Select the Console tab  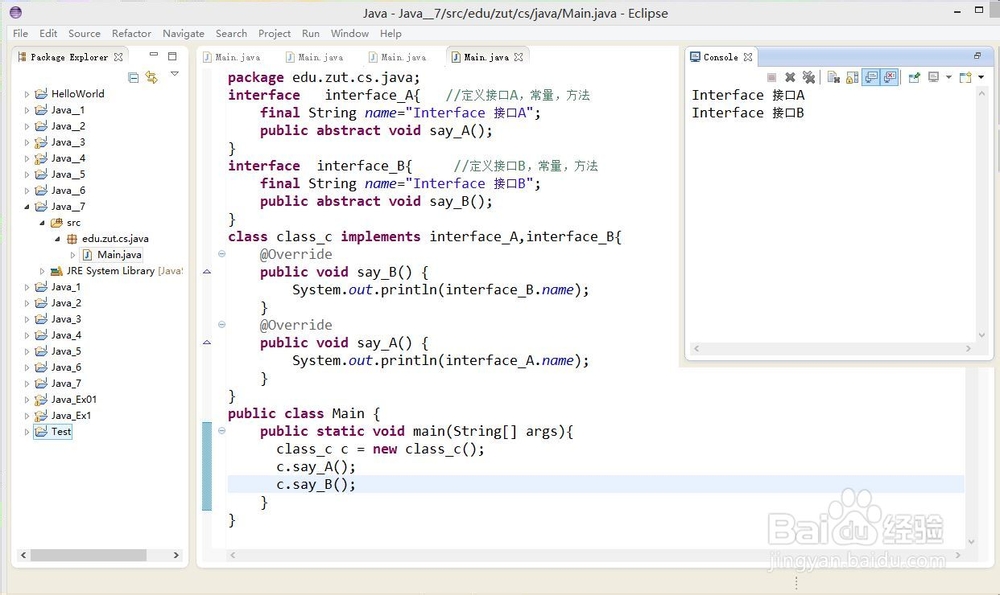(721, 57)
